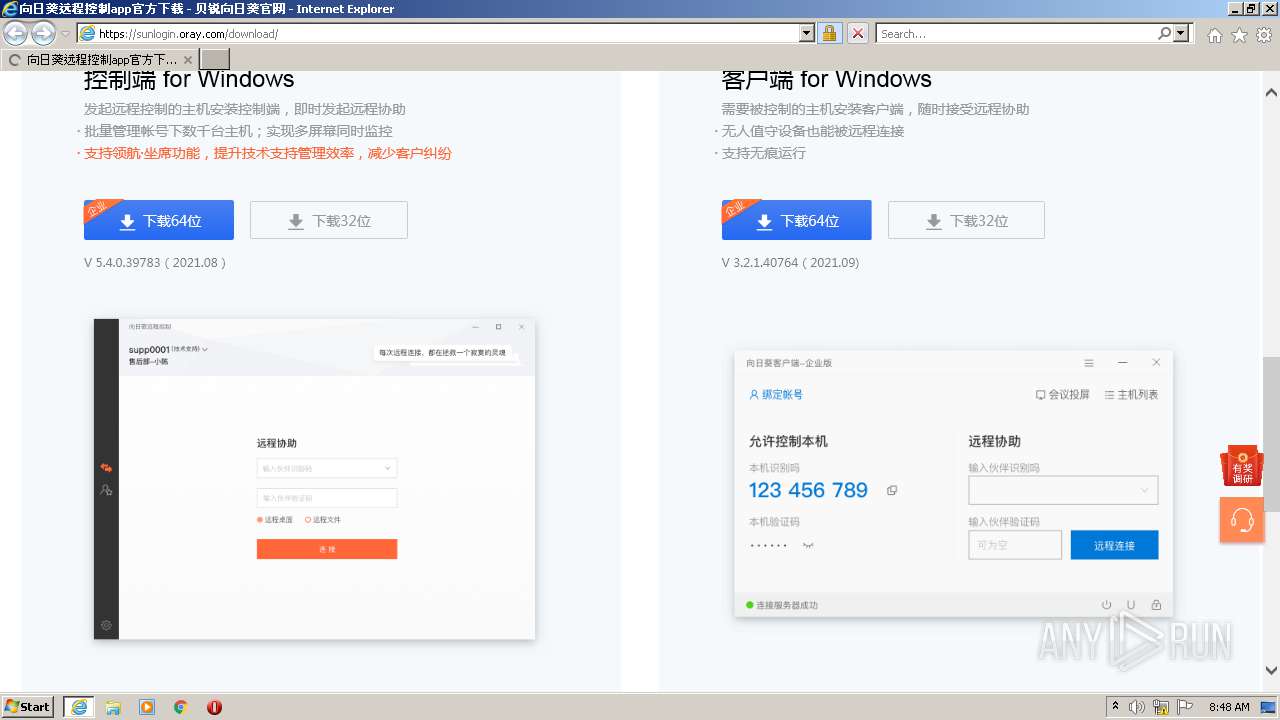This screenshot has width=1280, height=720.
Task: Click the 控制端 app preview screenshot
Action: pos(315,479)
